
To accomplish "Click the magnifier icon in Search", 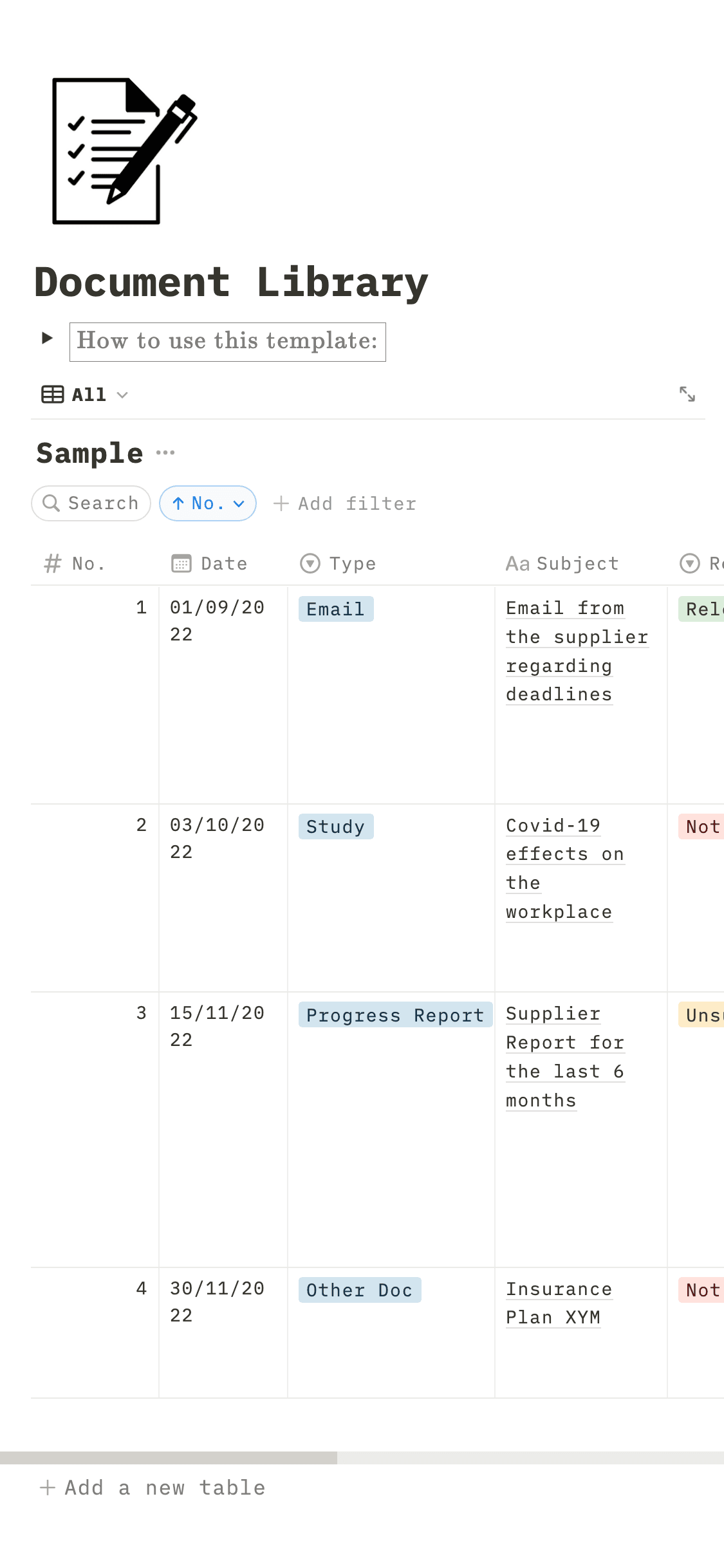I will pos(51,503).
